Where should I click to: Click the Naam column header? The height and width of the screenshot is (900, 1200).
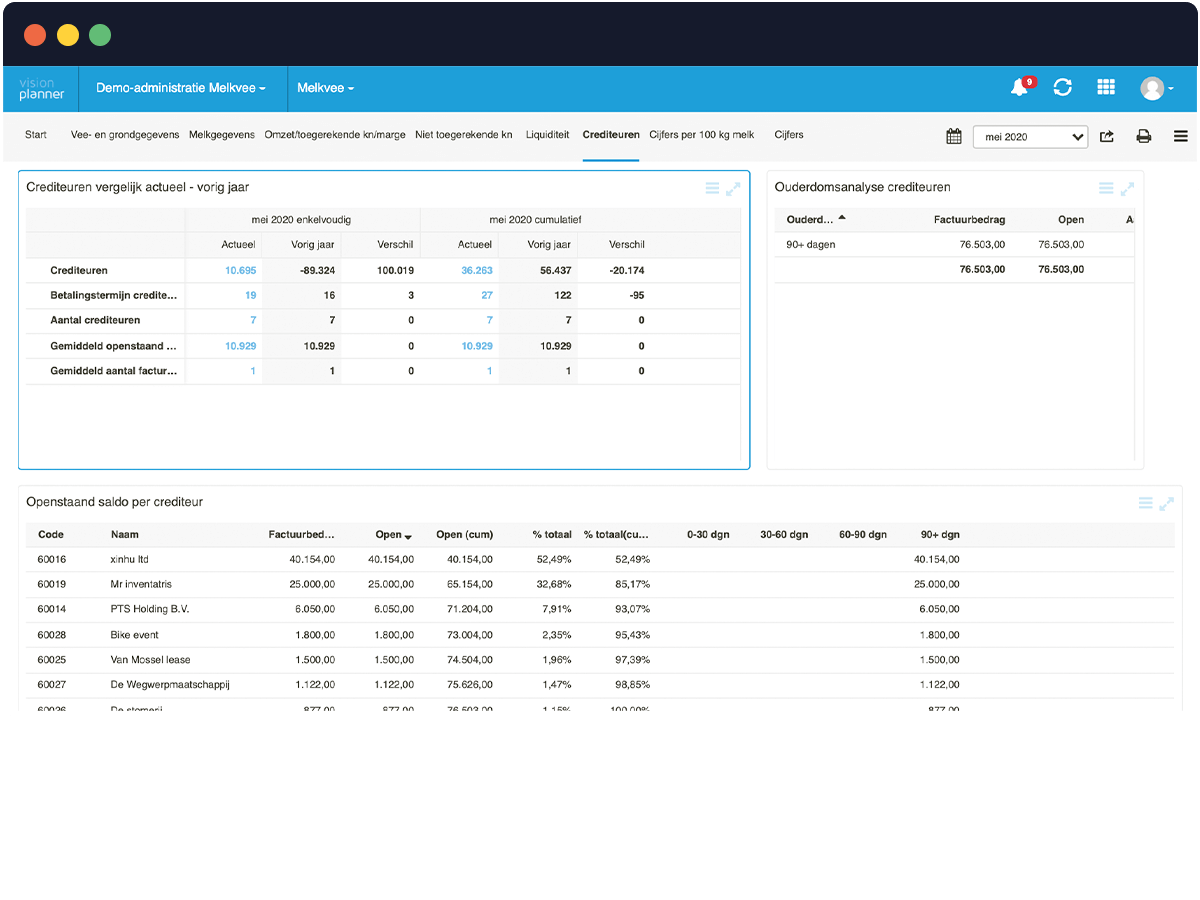[125, 535]
